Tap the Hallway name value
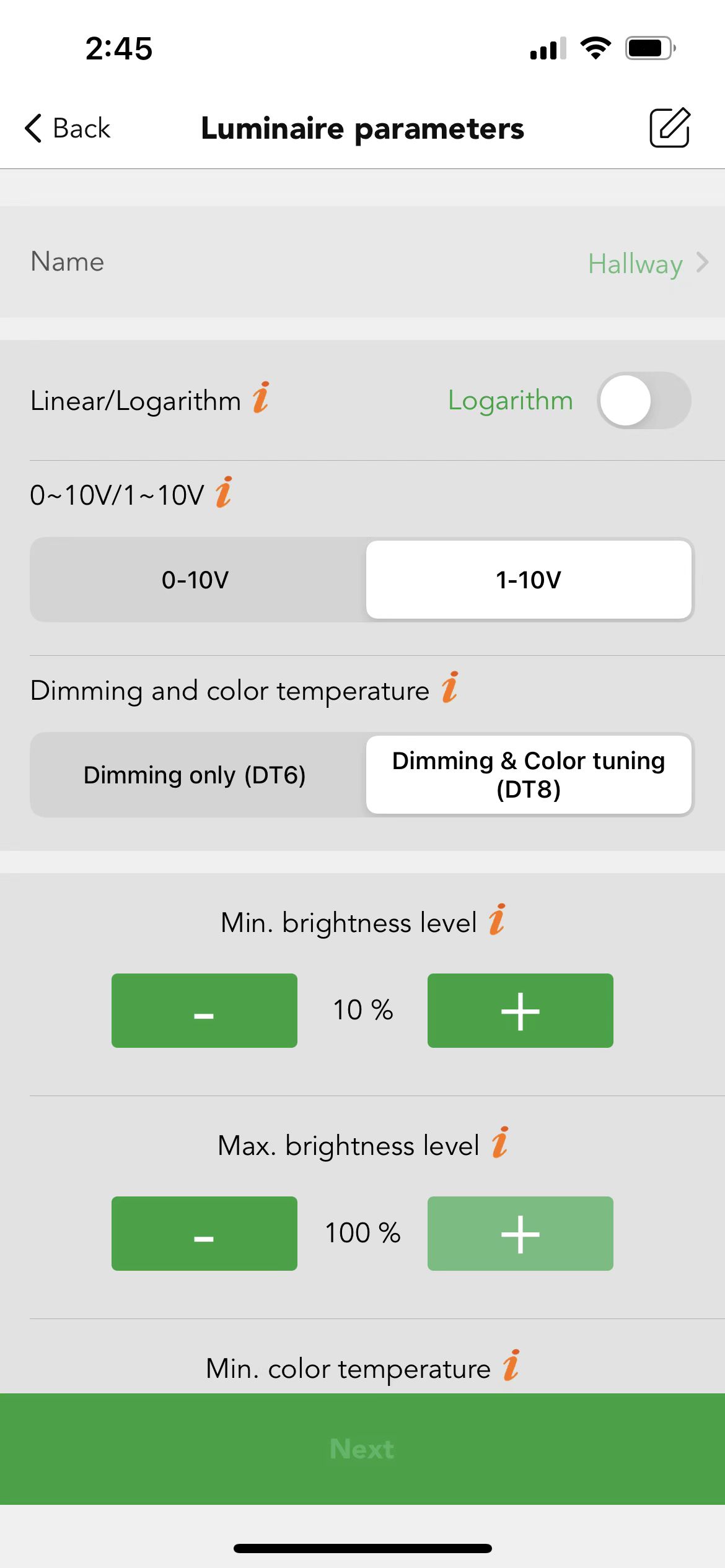Image resolution: width=725 pixels, height=1568 pixels. [635, 264]
